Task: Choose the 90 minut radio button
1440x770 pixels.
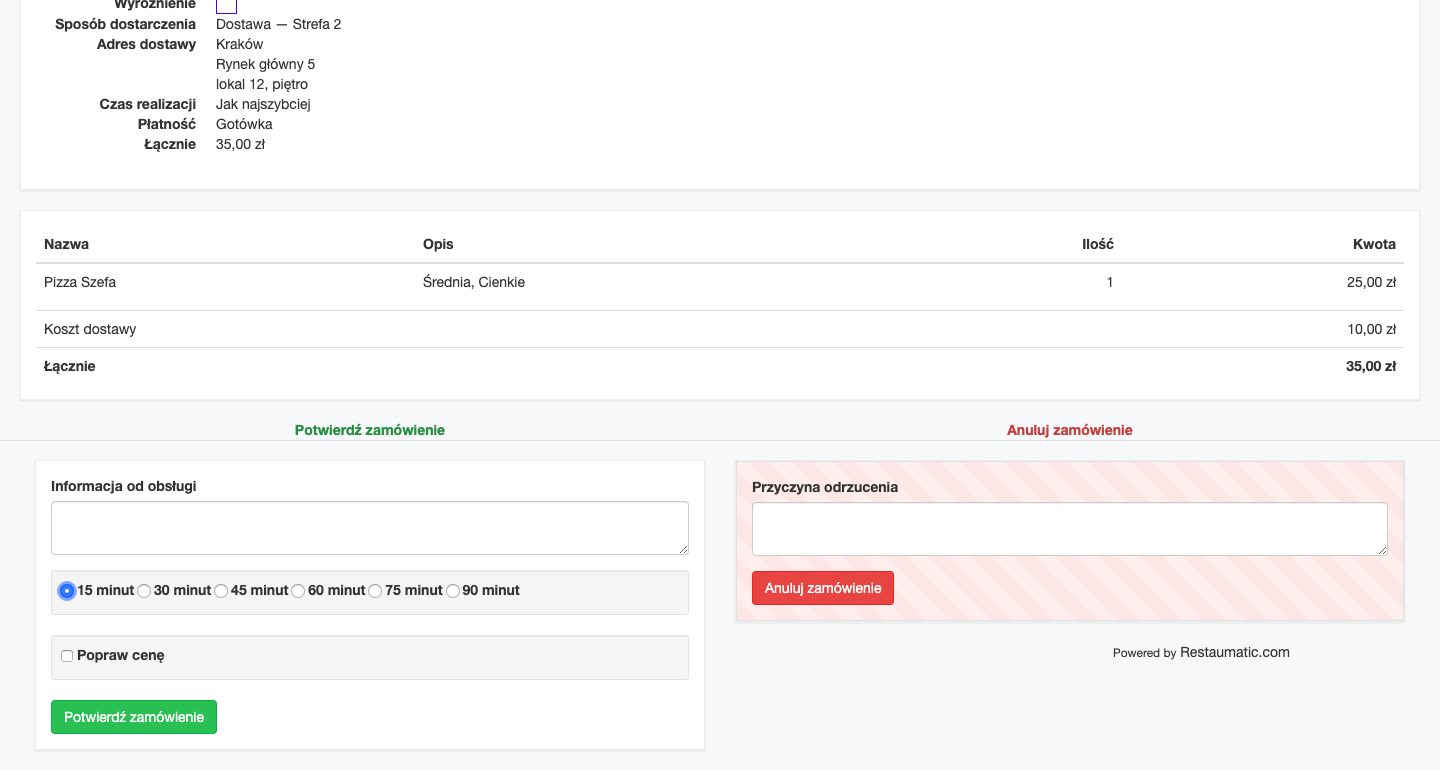Action: click(453, 591)
